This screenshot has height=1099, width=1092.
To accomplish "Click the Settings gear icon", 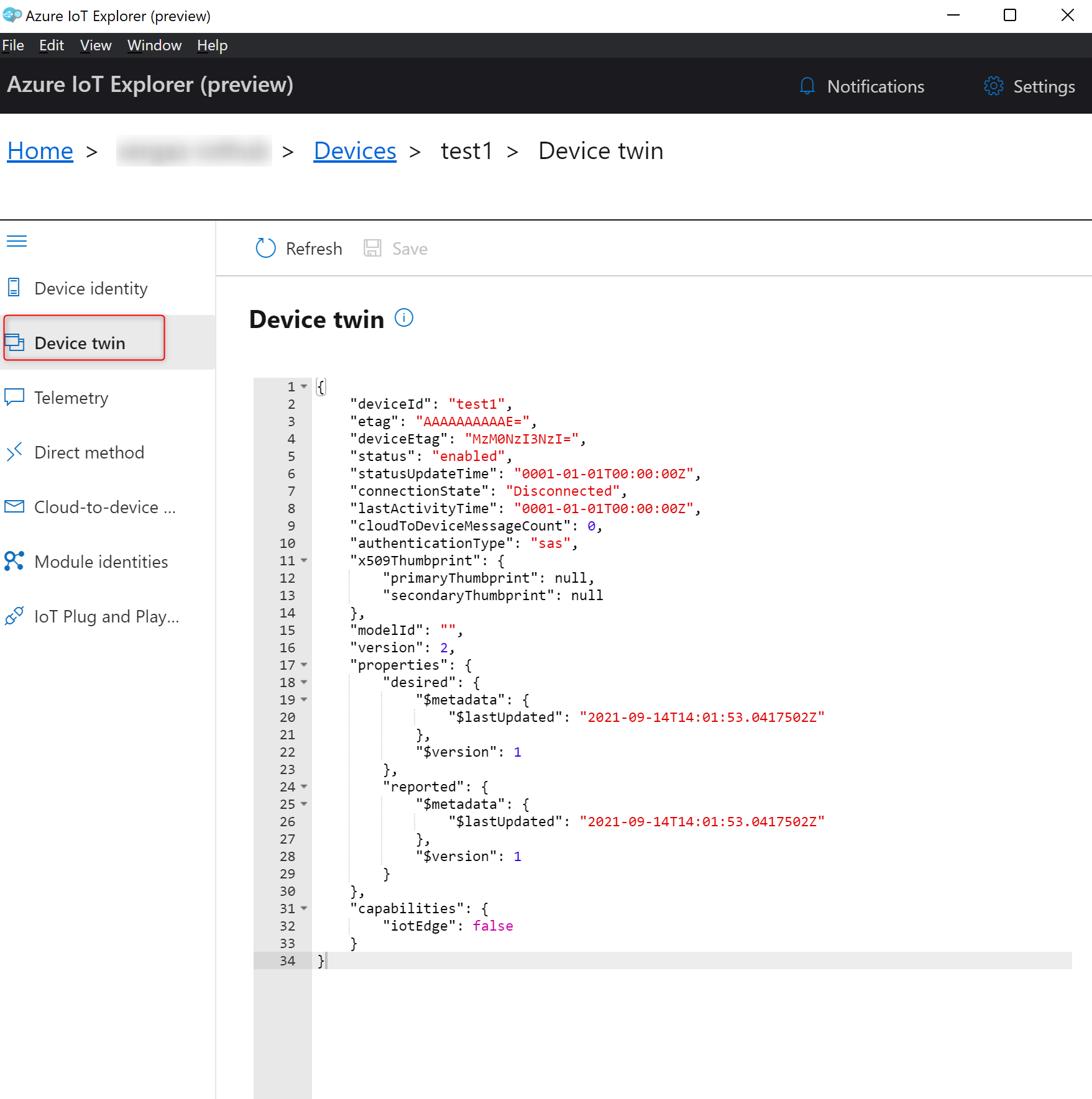I will coord(993,86).
